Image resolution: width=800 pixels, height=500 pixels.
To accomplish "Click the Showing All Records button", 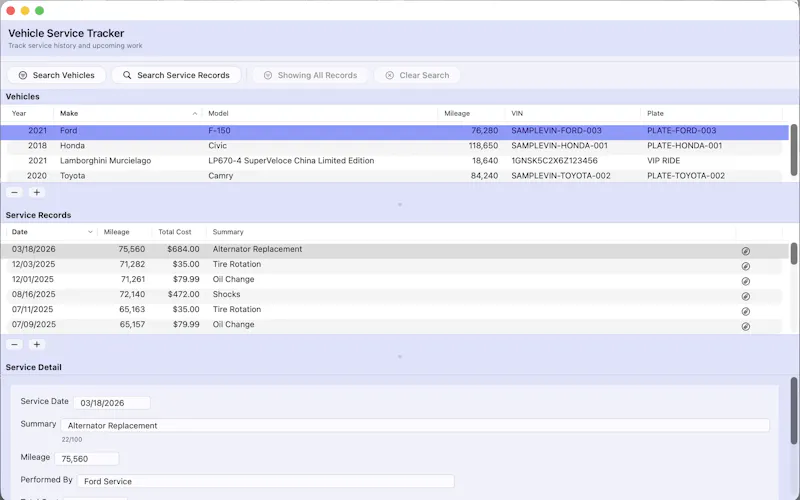I will [310, 75].
